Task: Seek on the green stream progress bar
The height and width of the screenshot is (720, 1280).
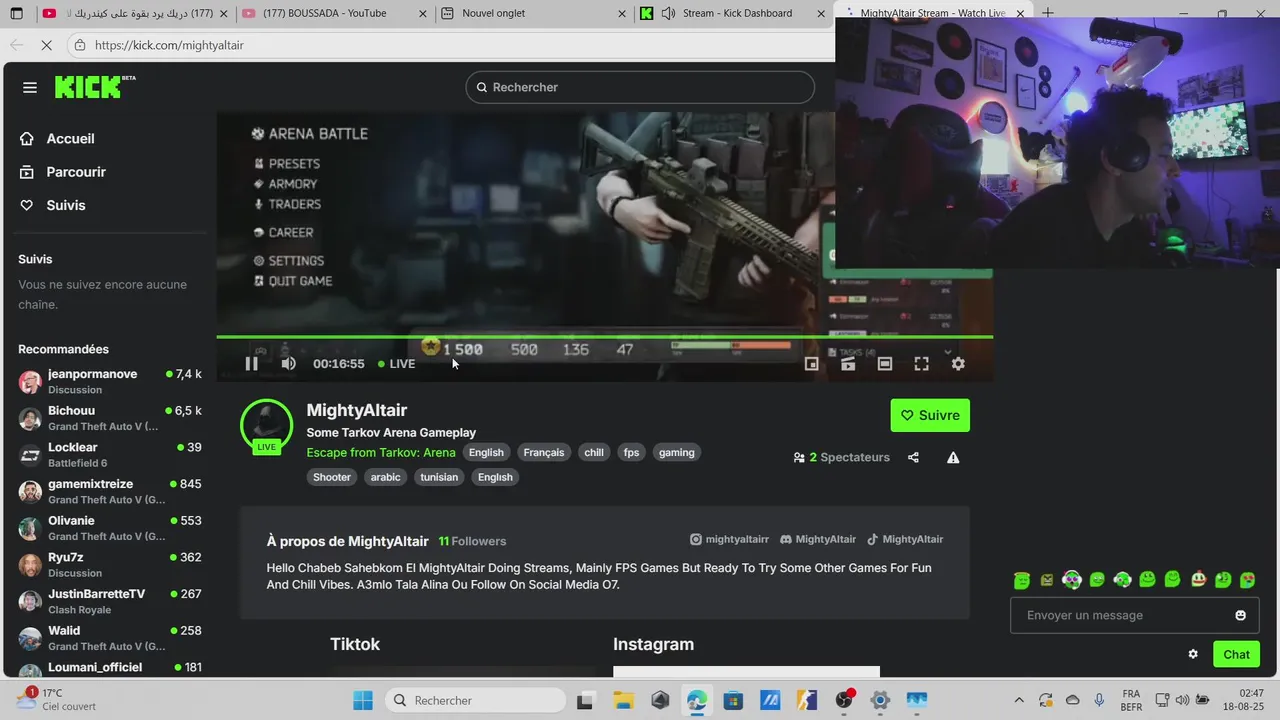Action: point(605,337)
